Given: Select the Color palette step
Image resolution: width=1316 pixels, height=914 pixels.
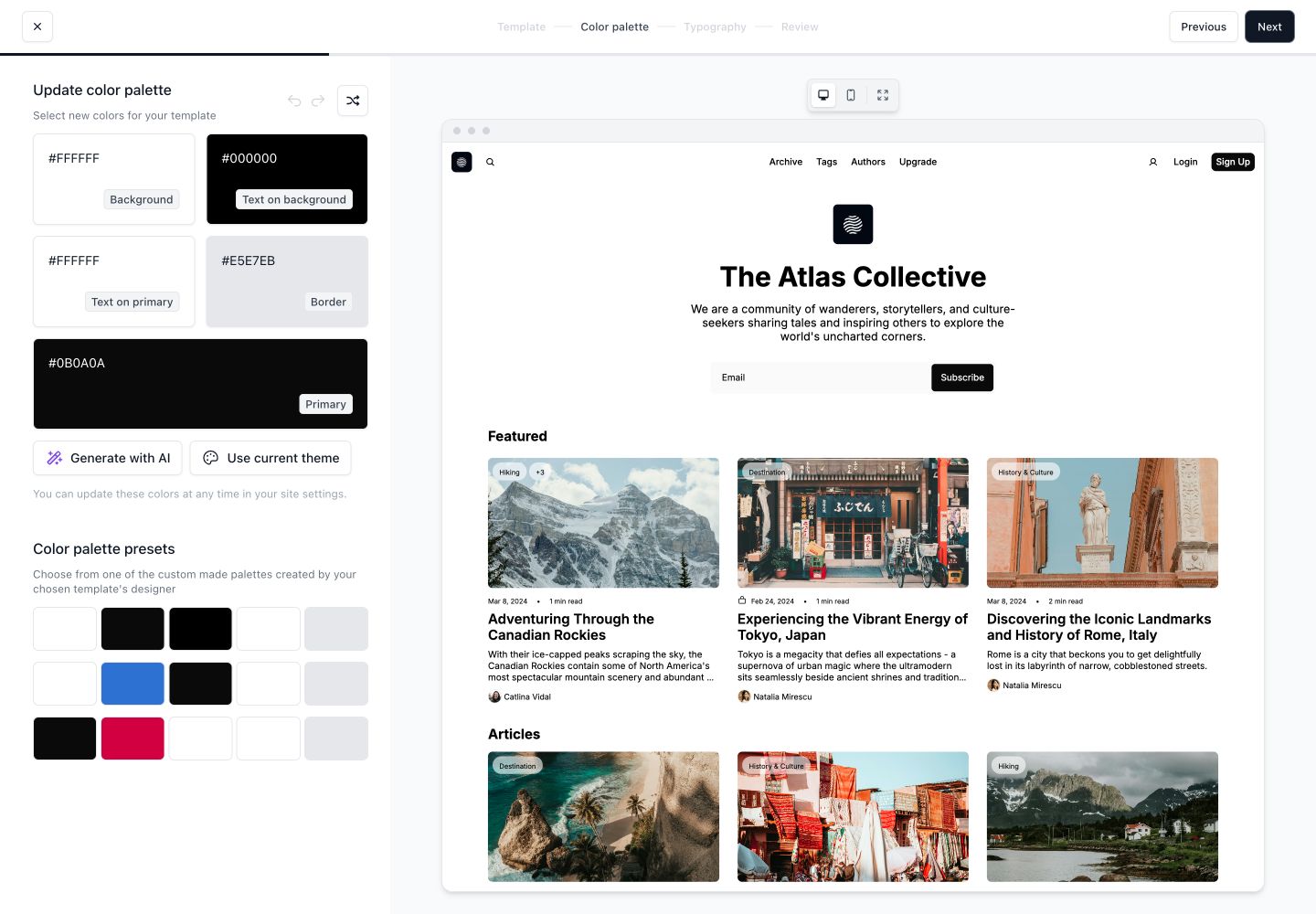Looking at the screenshot, I should tap(614, 27).
